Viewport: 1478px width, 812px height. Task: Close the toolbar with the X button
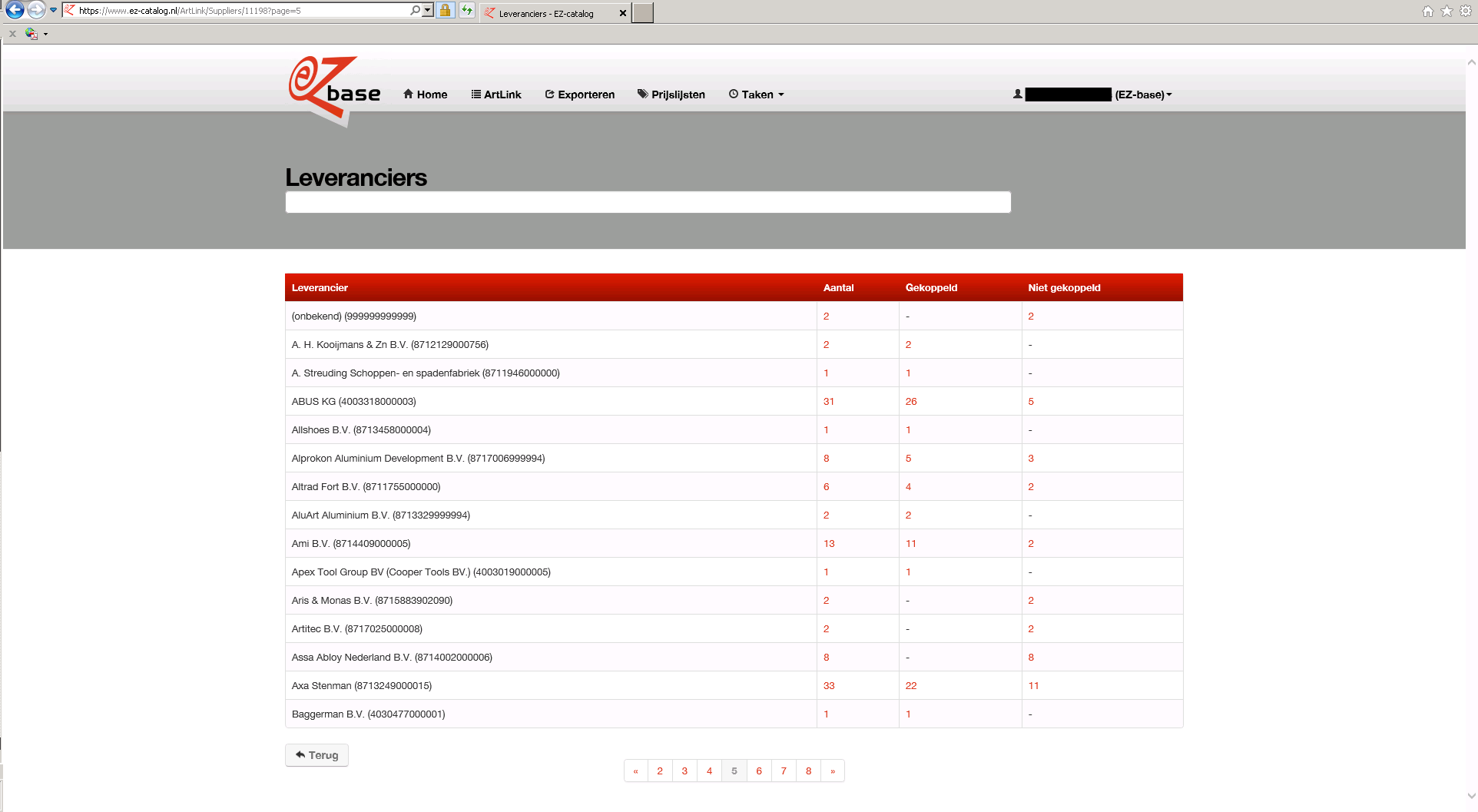(x=12, y=34)
